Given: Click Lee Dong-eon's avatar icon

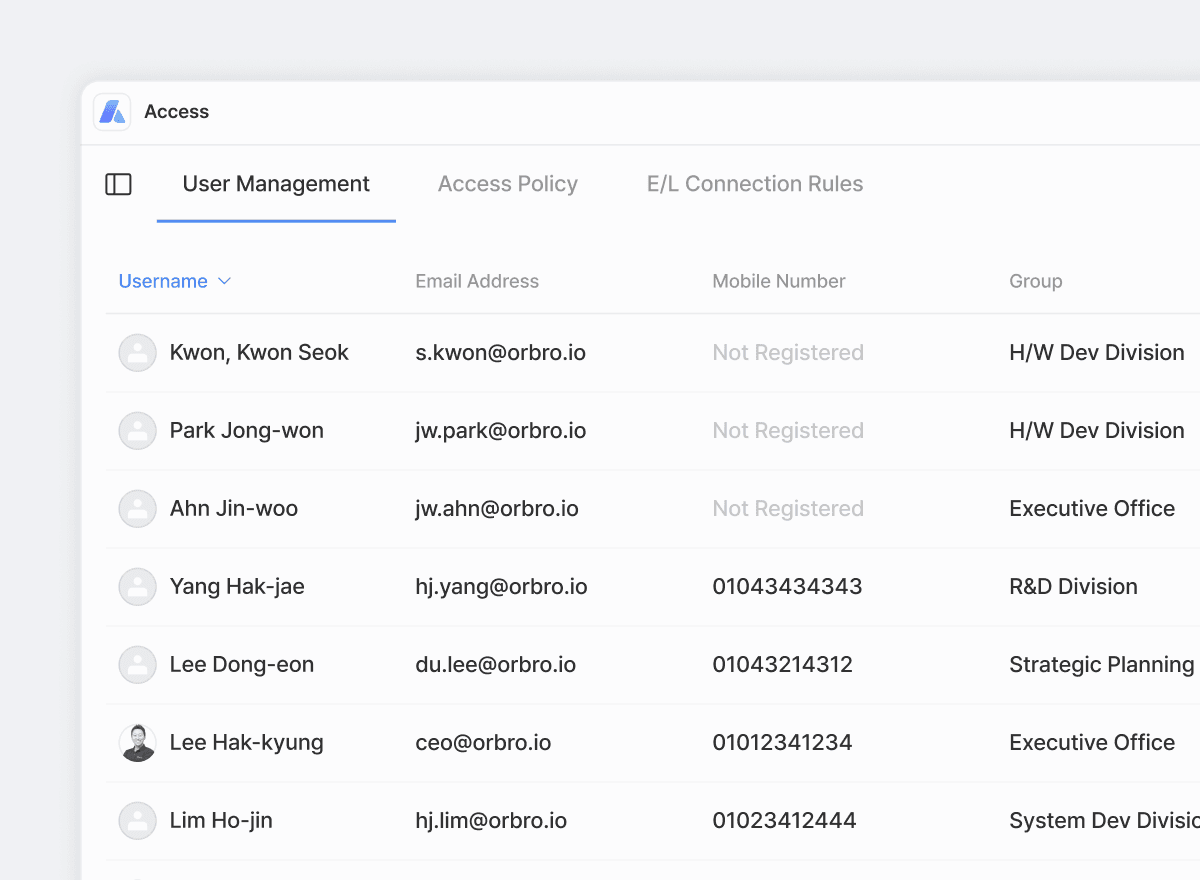Looking at the screenshot, I should [137, 664].
